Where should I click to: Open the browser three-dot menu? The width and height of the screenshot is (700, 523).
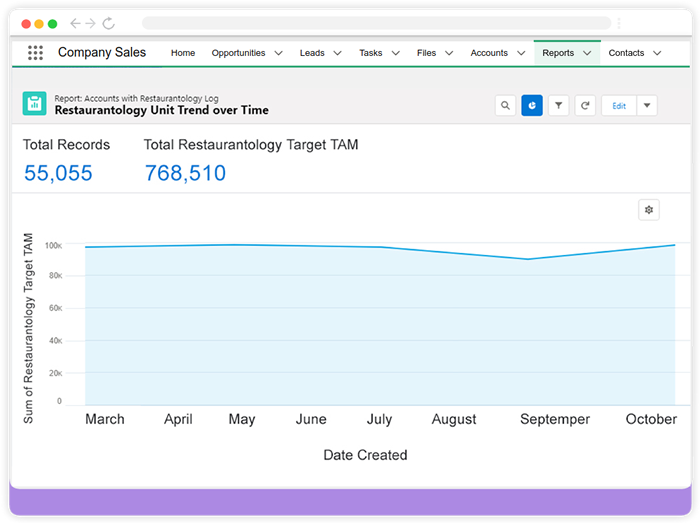pos(619,23)
